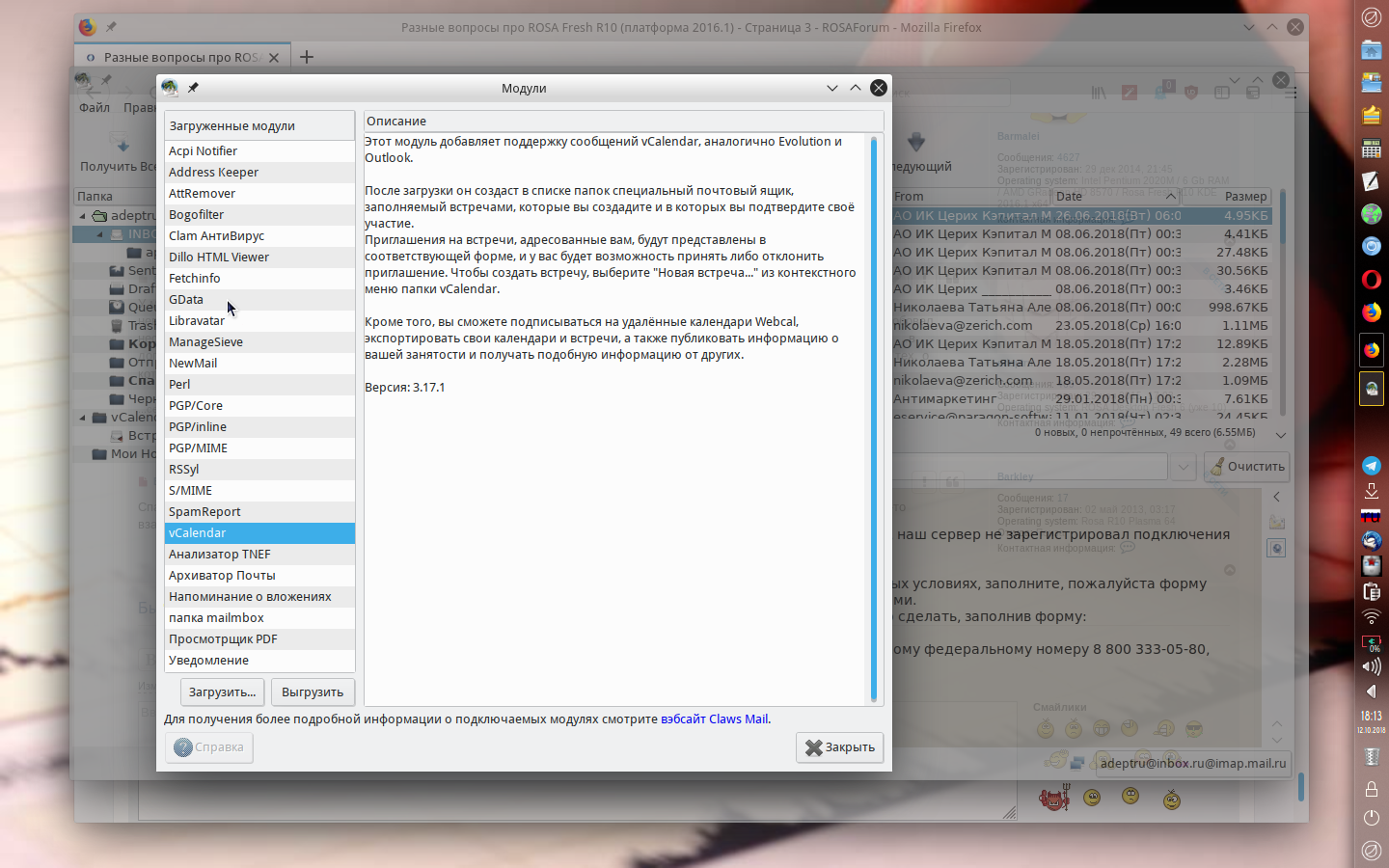Image resolution: width=1389 pixels, height=868 pixels.
Task: Open the downloads tray icon
Action: coord(1371,491)
